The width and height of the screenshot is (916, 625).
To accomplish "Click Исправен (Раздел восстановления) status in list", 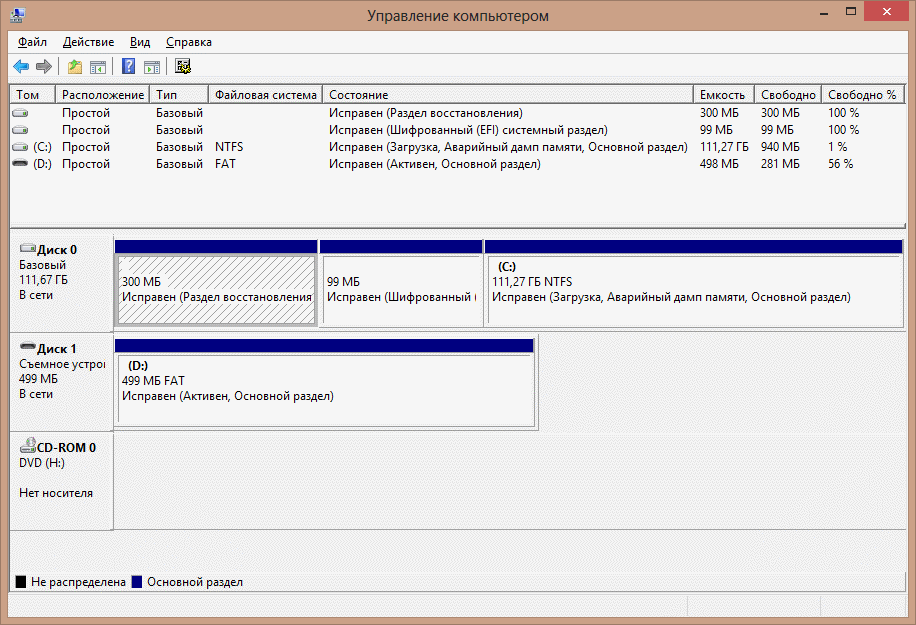I will click(x=426, y=113).
